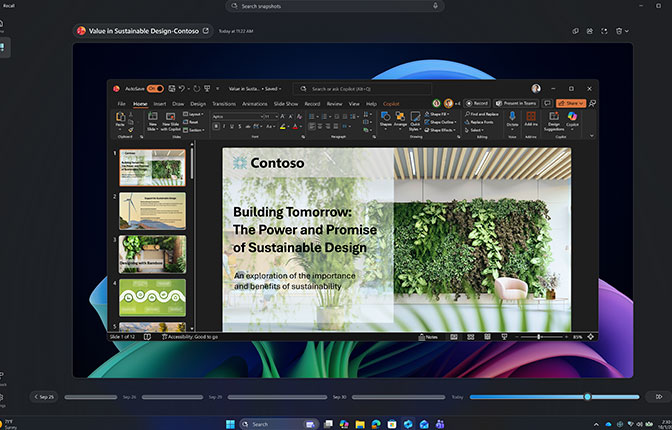Click the red font color button
The width and height of the screenshot is (672, 430).
click(x=295, y=126)
